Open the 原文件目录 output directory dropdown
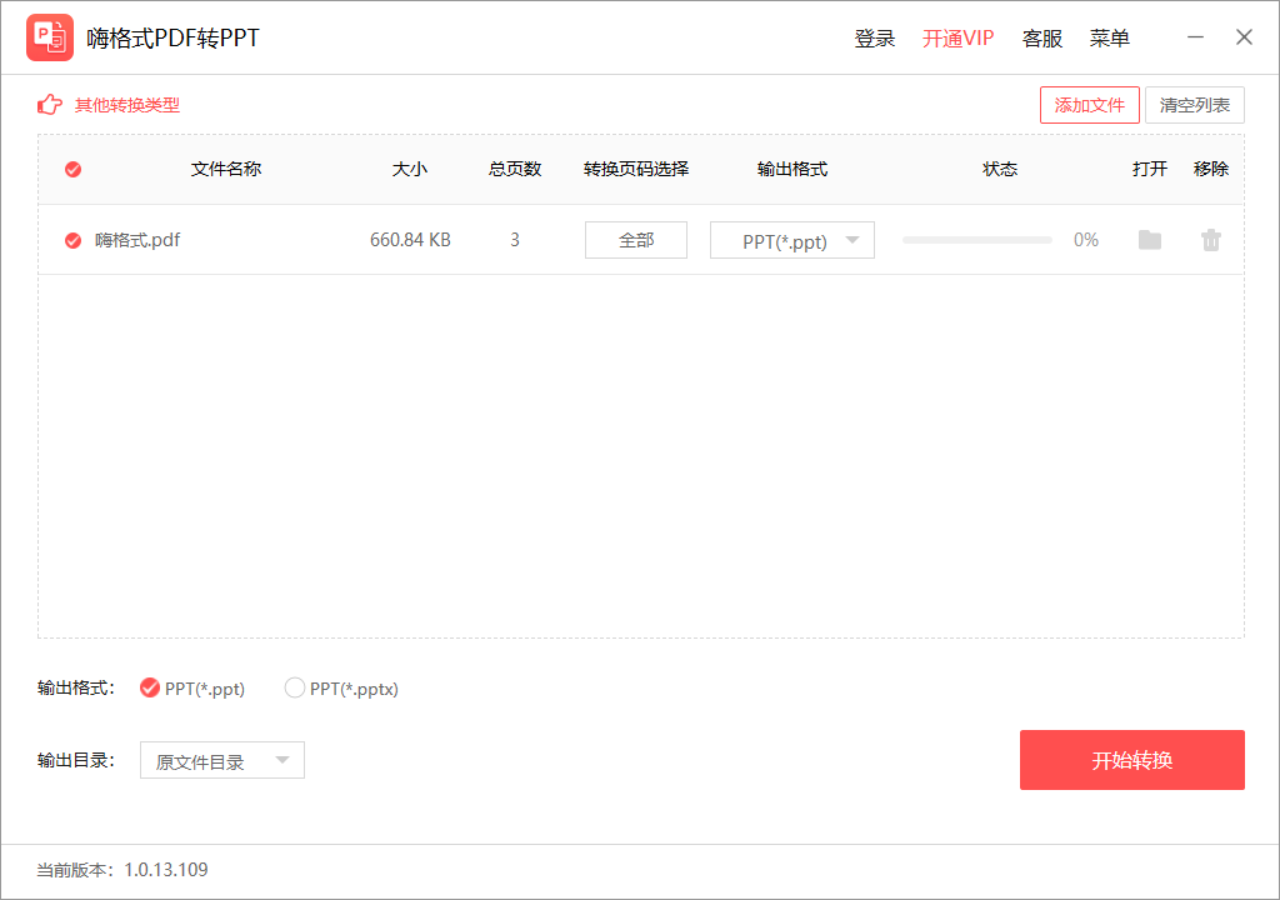 point(222,761)
